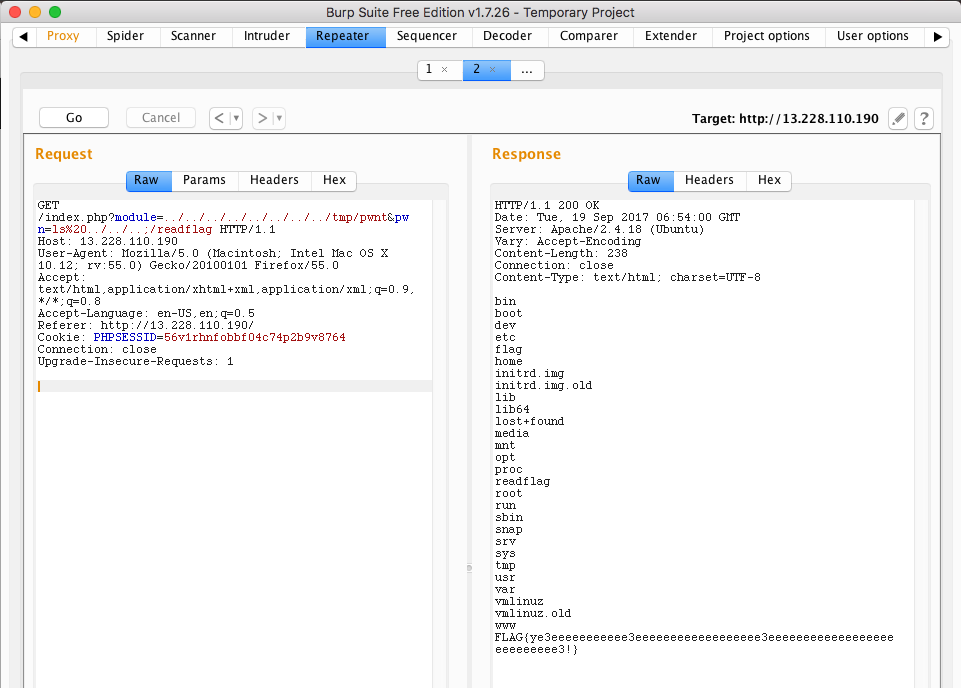Place cursor on empty request body line
The image size is (961, 688).
[x=234, y=386]
